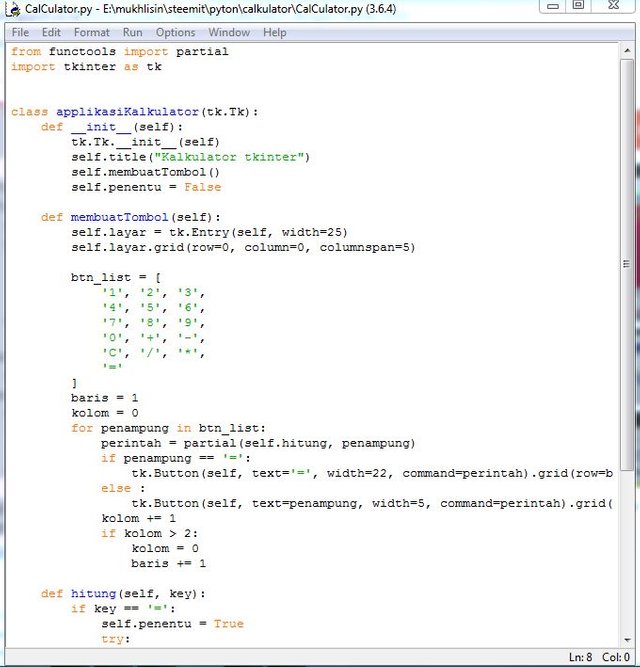Click the list row '0', '+', '-'
This screenshot has width=640, height=667.
coord(154,338)
